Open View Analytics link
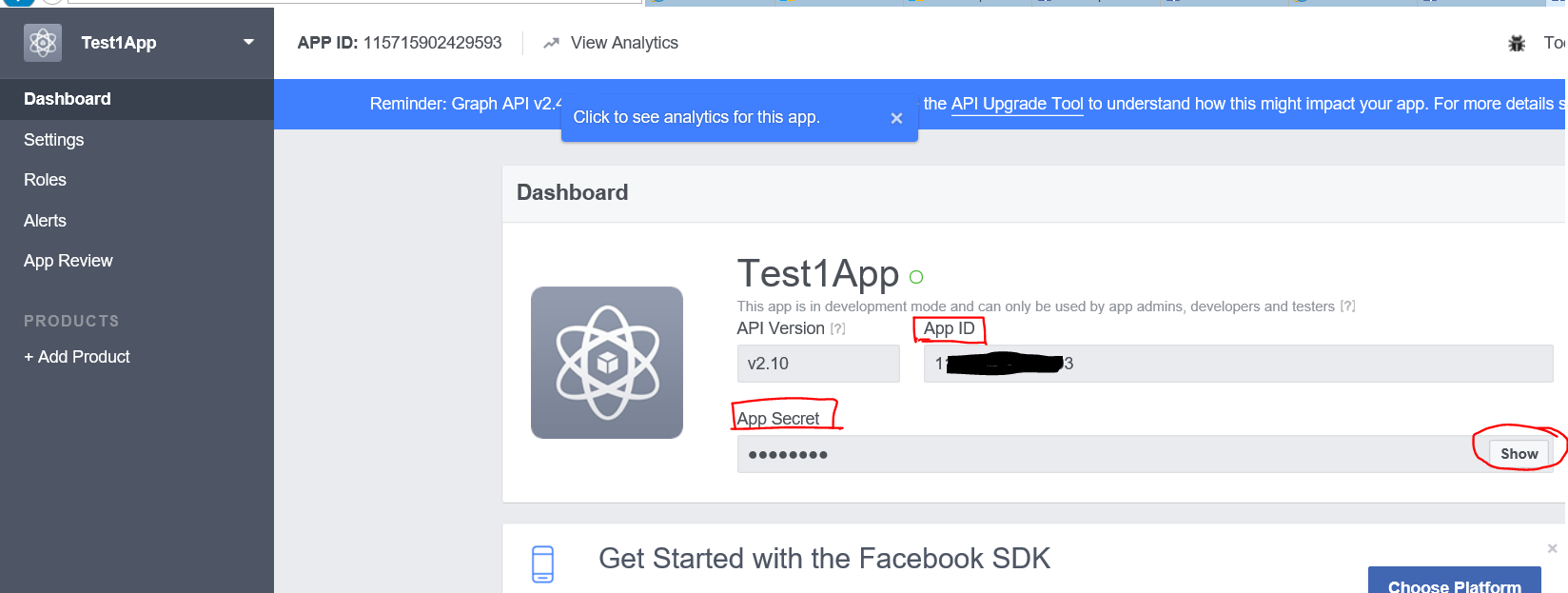 (624, 43)
